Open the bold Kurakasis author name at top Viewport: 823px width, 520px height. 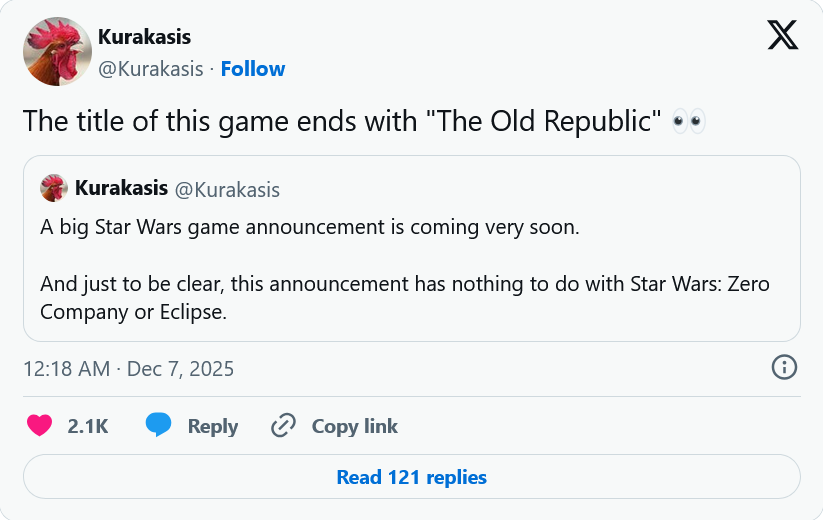coord(144,37)
